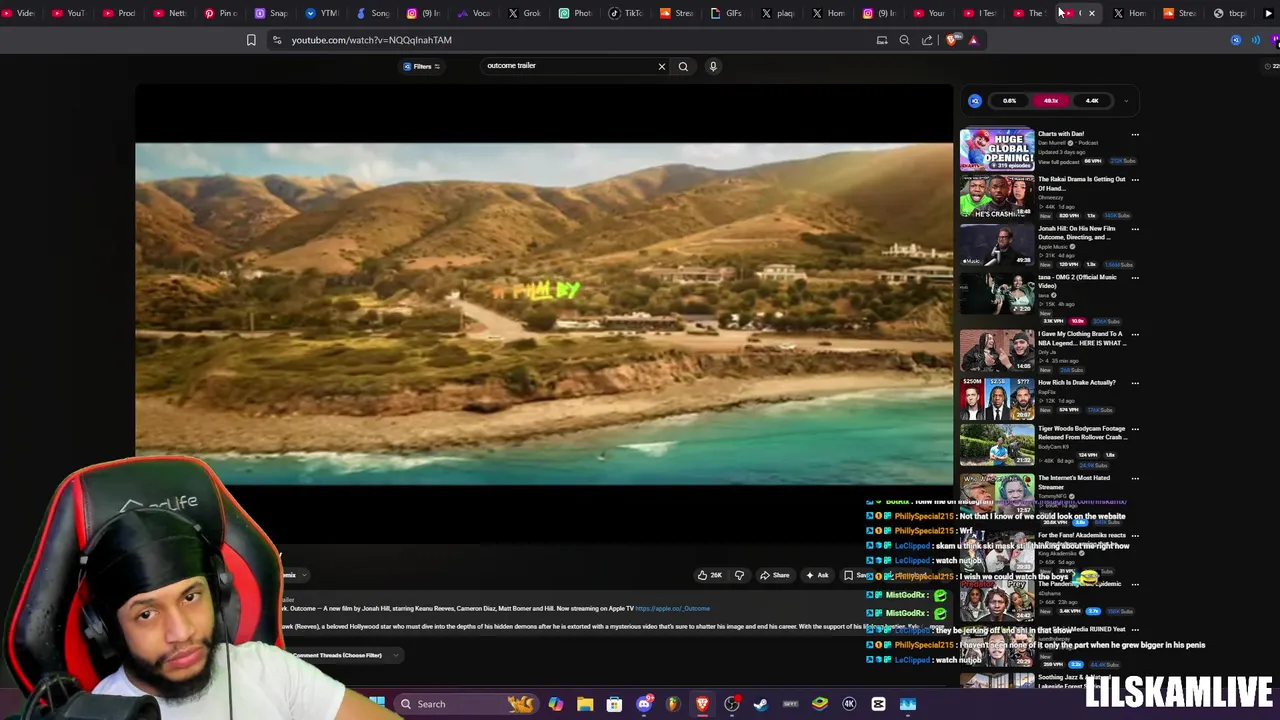Open options for 'tana - OMG 2' video
This screenshot has width=1280, height=720.
tap(1135, 278)
